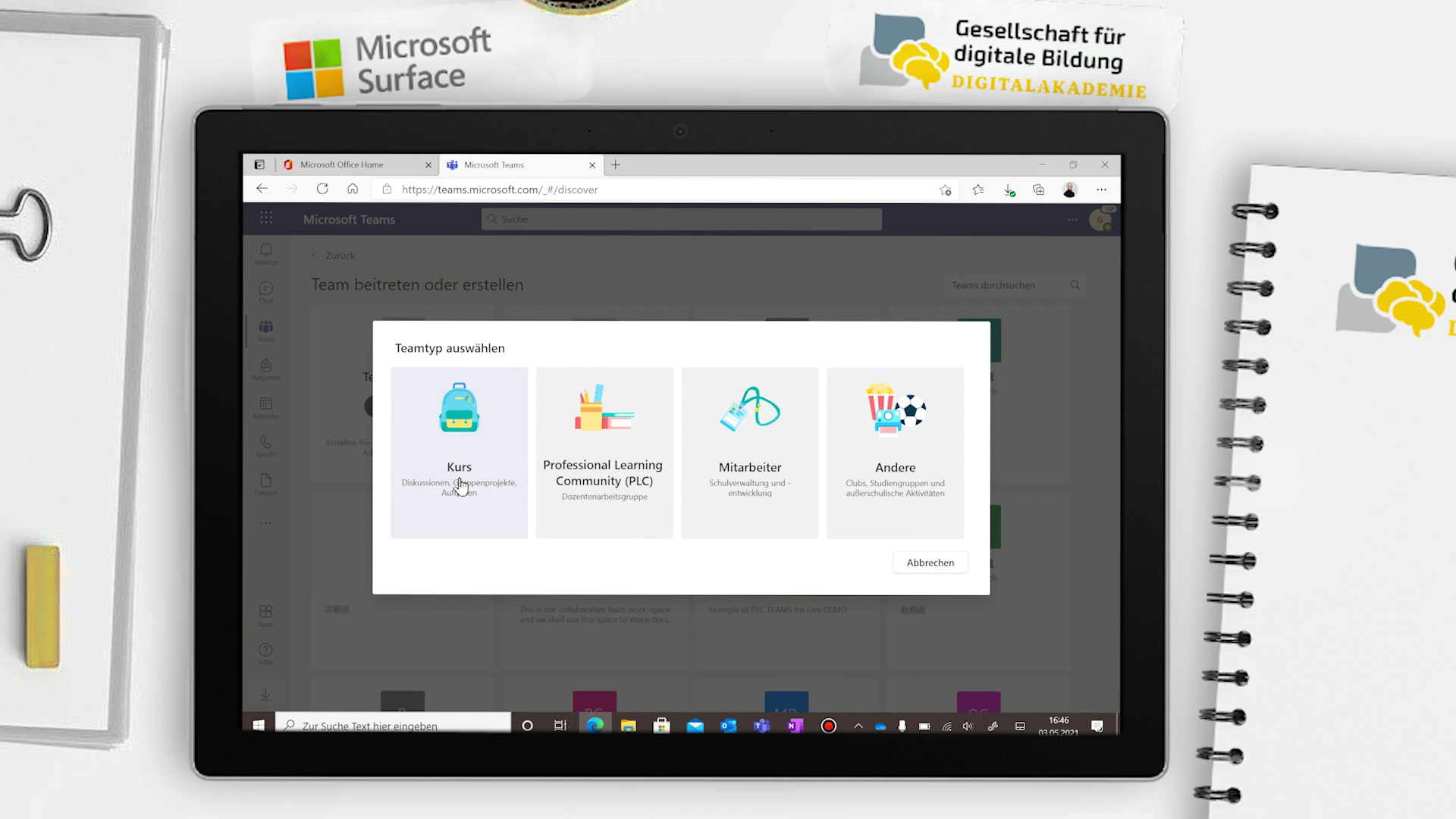Open Outlook from taskbar

click(x=729, y=726)
